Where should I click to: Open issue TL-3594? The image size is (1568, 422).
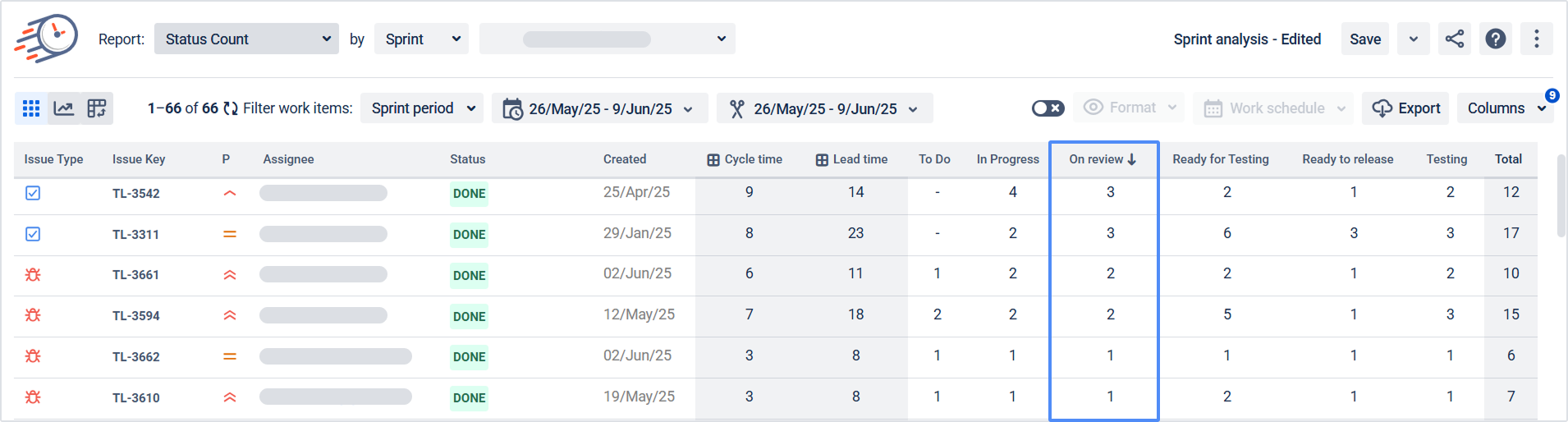pos(136,316)
